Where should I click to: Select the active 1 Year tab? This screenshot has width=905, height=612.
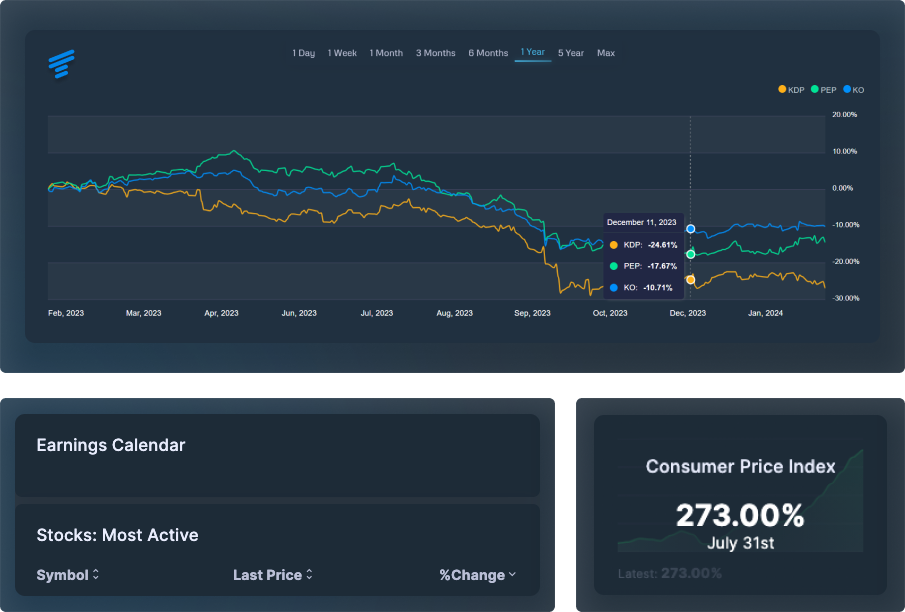[x=532, y=53]
